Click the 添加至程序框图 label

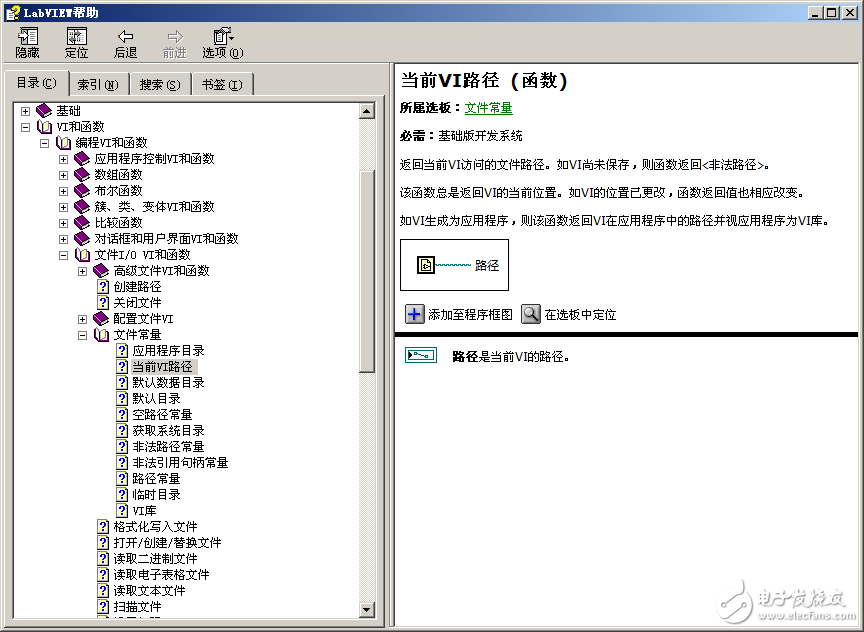point(470,315)
